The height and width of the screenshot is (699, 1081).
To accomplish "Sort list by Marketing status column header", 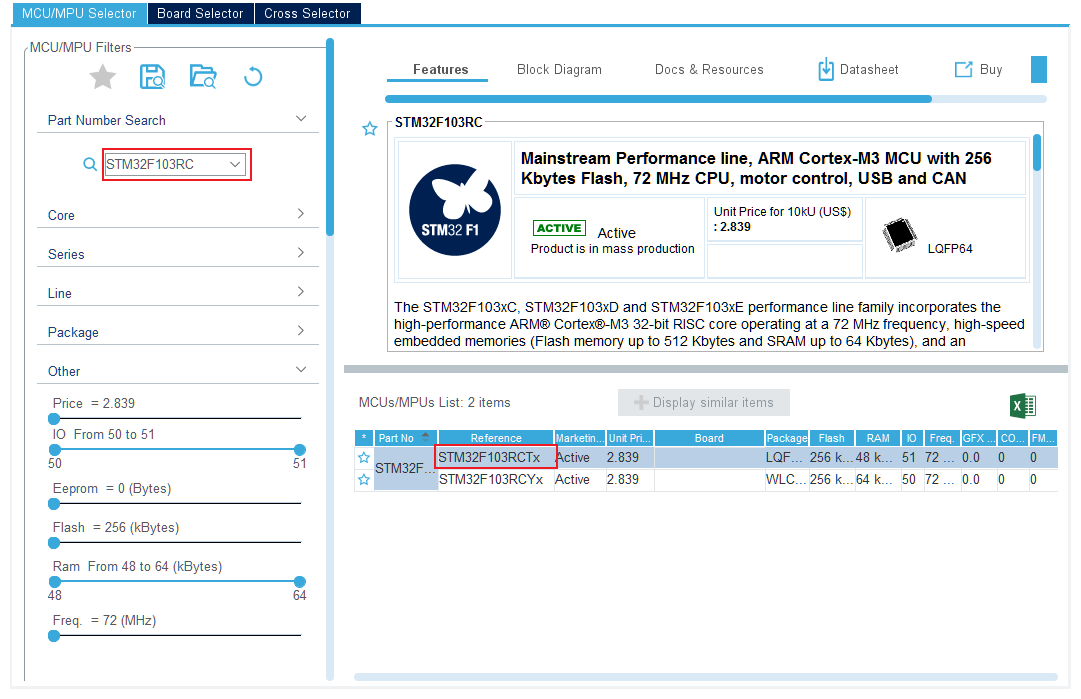I will click(x=580, y=438).
